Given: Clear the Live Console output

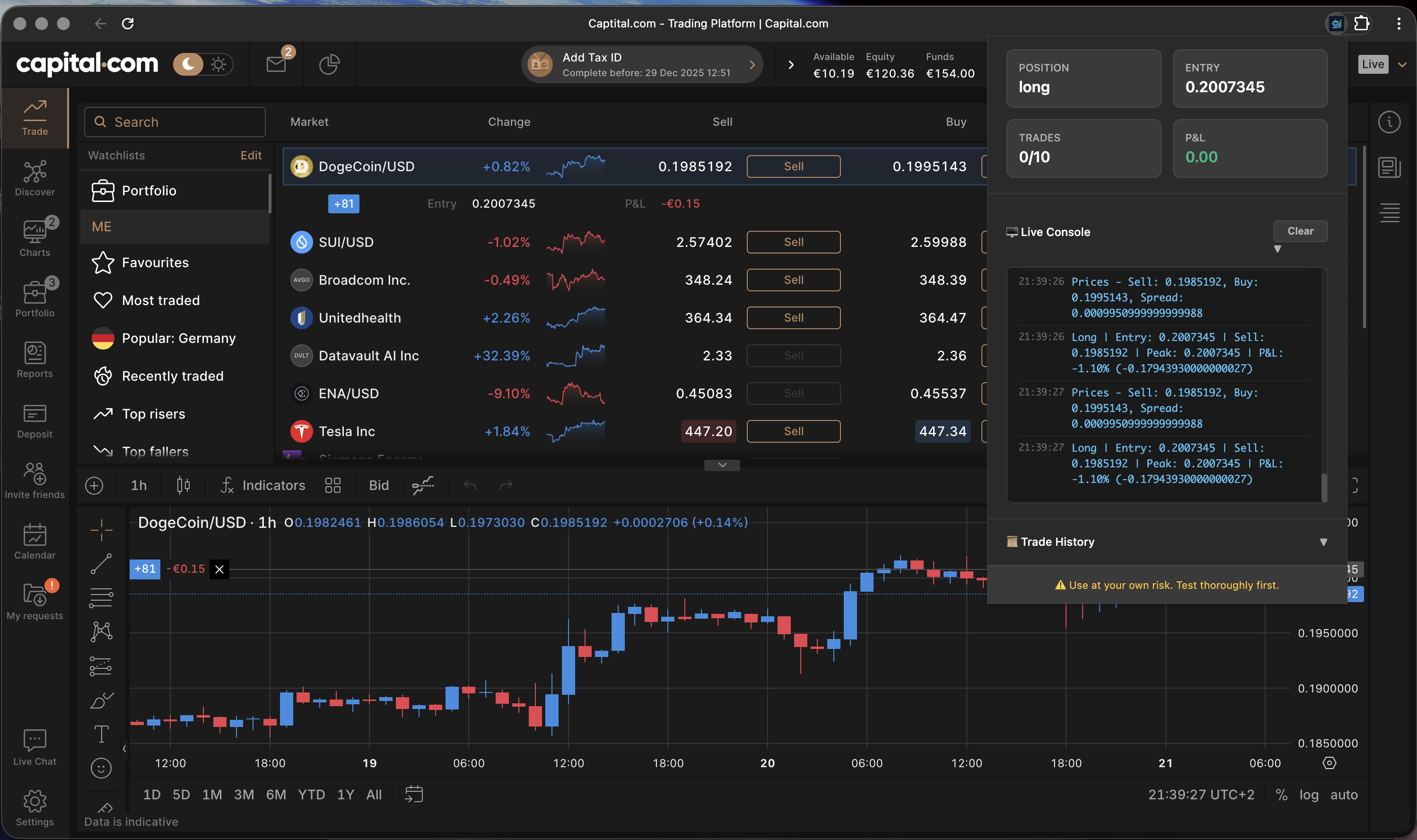Looking at the screenshot, I should point(1300,231).
